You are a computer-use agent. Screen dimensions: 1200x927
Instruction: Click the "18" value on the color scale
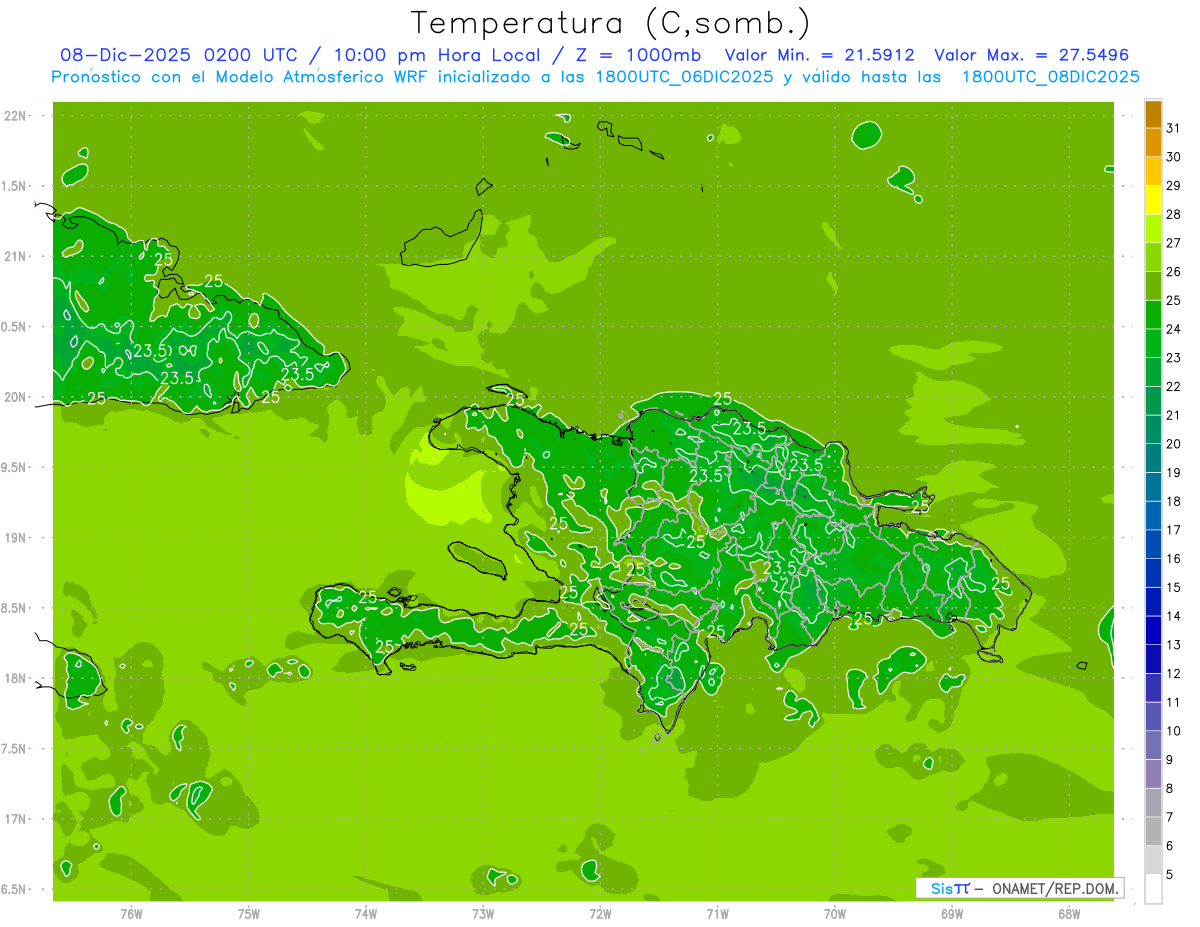point(1173,501)
